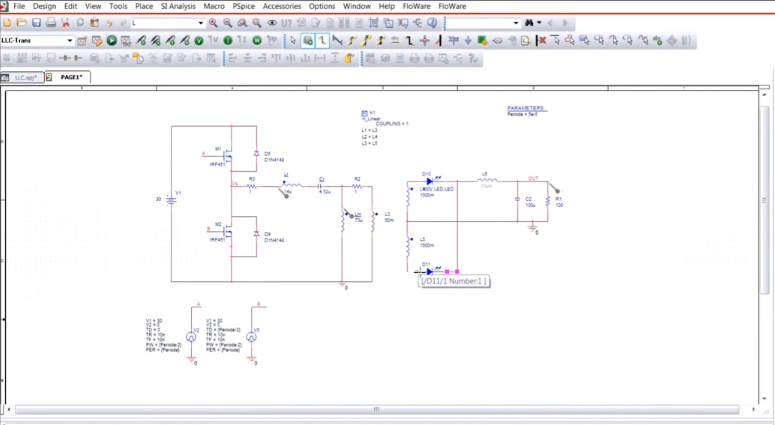
Task: Click the Run PSpice simulation button
Action: (112, 41)
